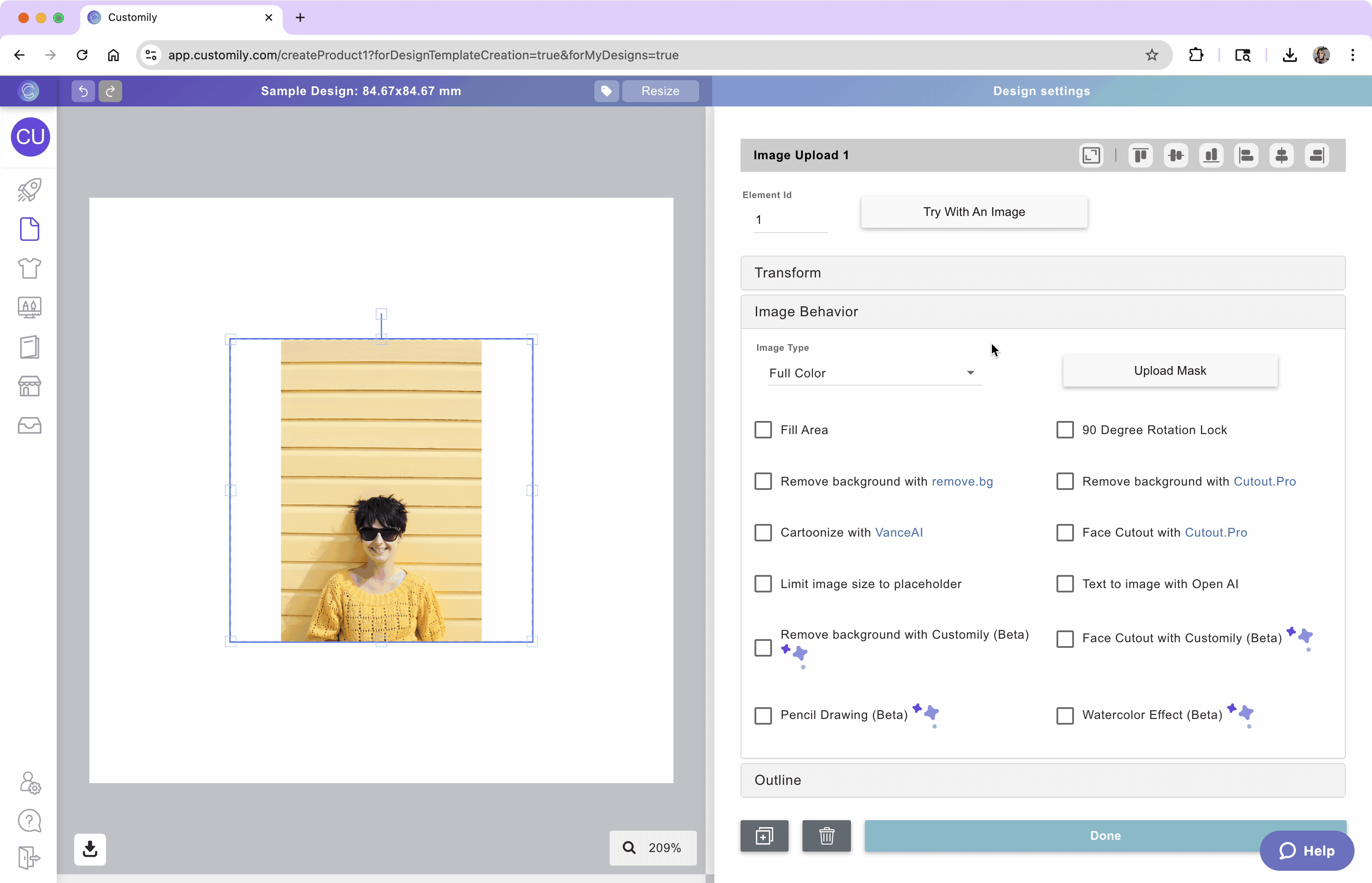
Task: Expand the Transform section
Action: tap(1042, 273)
